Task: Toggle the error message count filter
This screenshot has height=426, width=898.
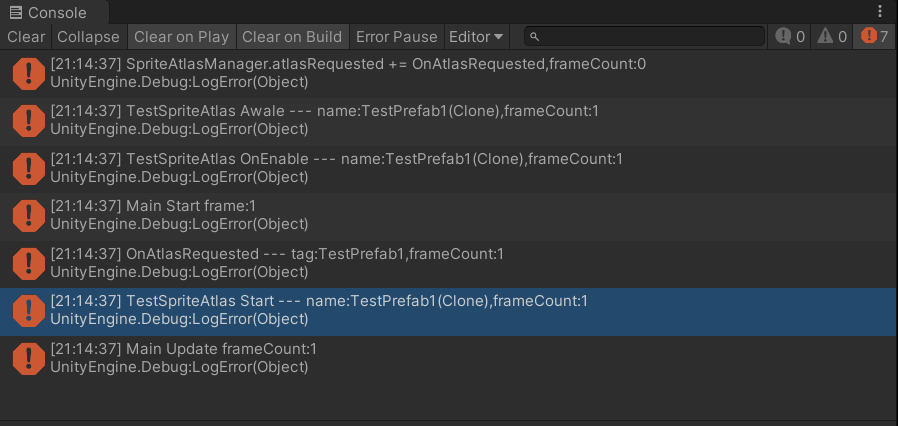Action: click(874, 36)
